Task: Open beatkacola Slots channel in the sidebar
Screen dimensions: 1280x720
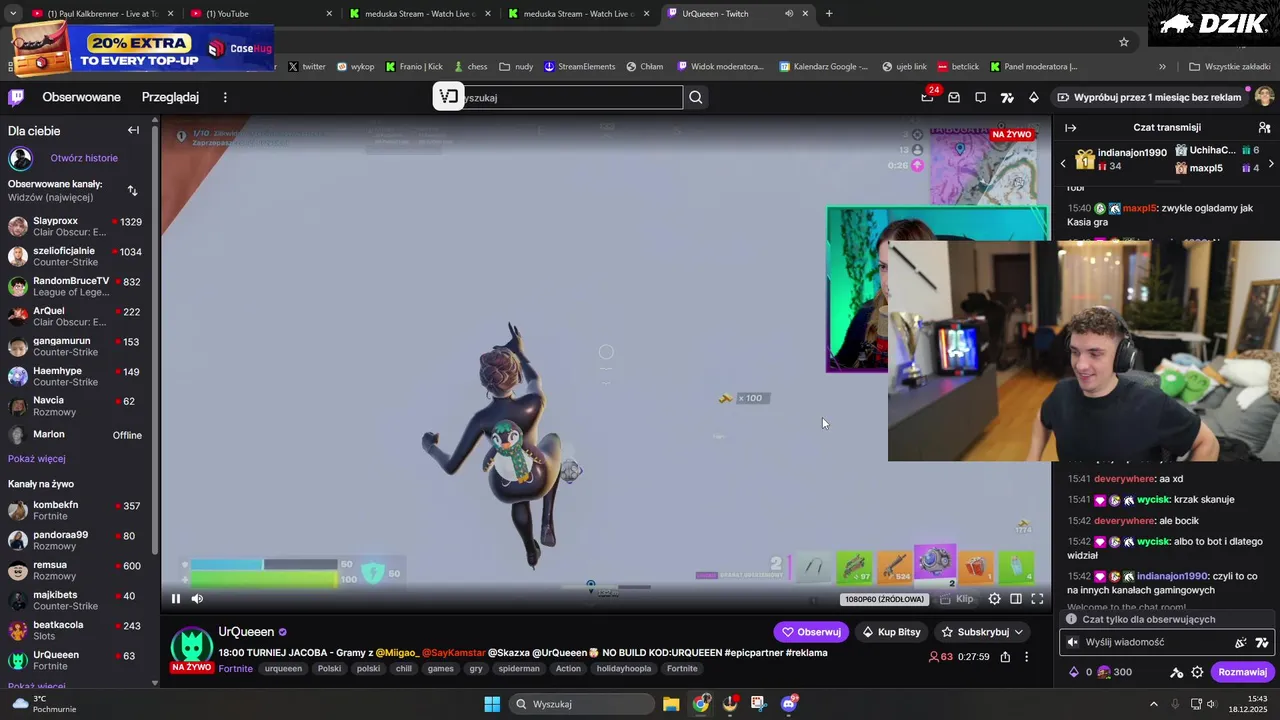Action: point(75,630)
